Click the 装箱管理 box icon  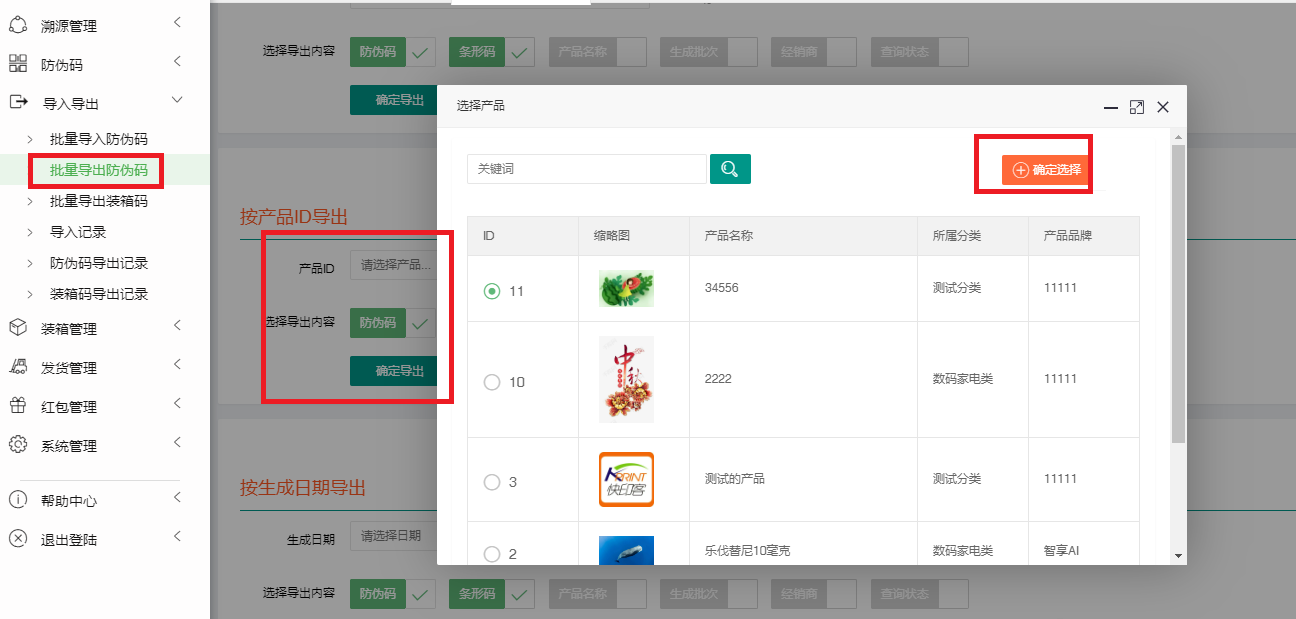point(18,328)
